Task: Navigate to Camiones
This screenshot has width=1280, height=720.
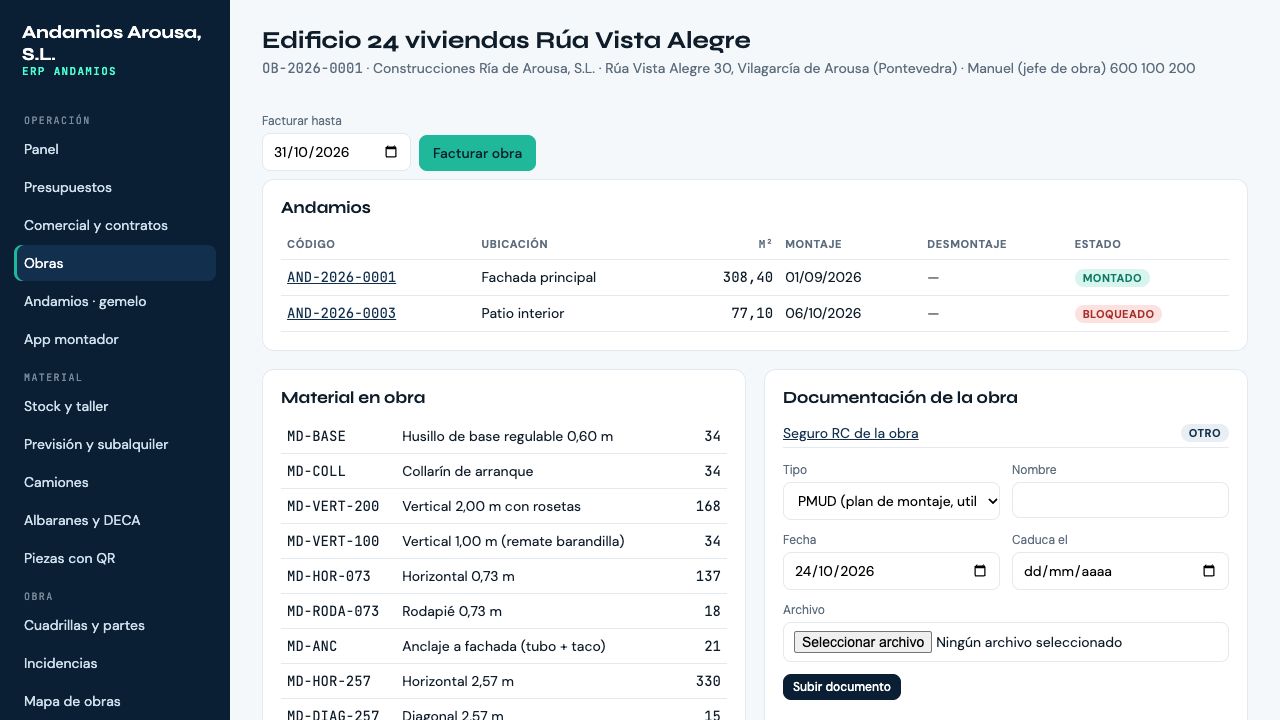Action: click(115, 482)
